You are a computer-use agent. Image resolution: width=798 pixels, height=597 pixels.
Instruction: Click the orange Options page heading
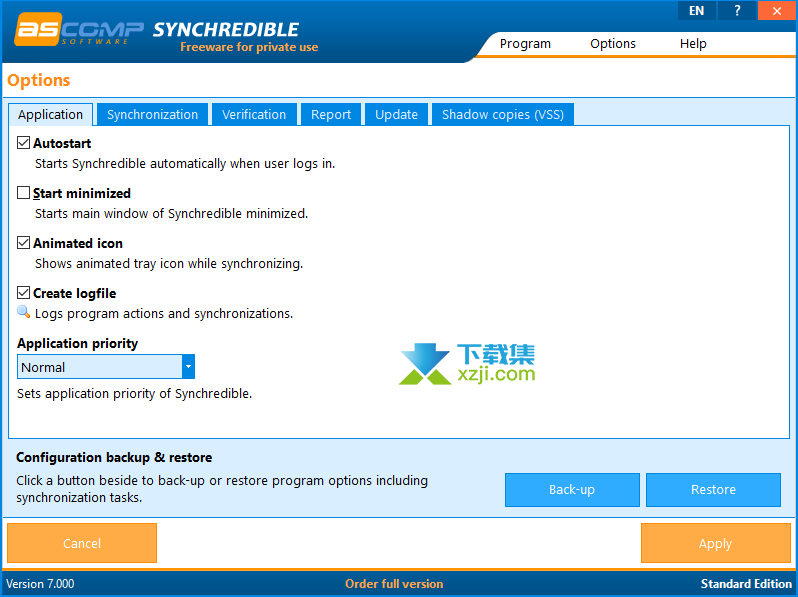[x=39, y=80]
